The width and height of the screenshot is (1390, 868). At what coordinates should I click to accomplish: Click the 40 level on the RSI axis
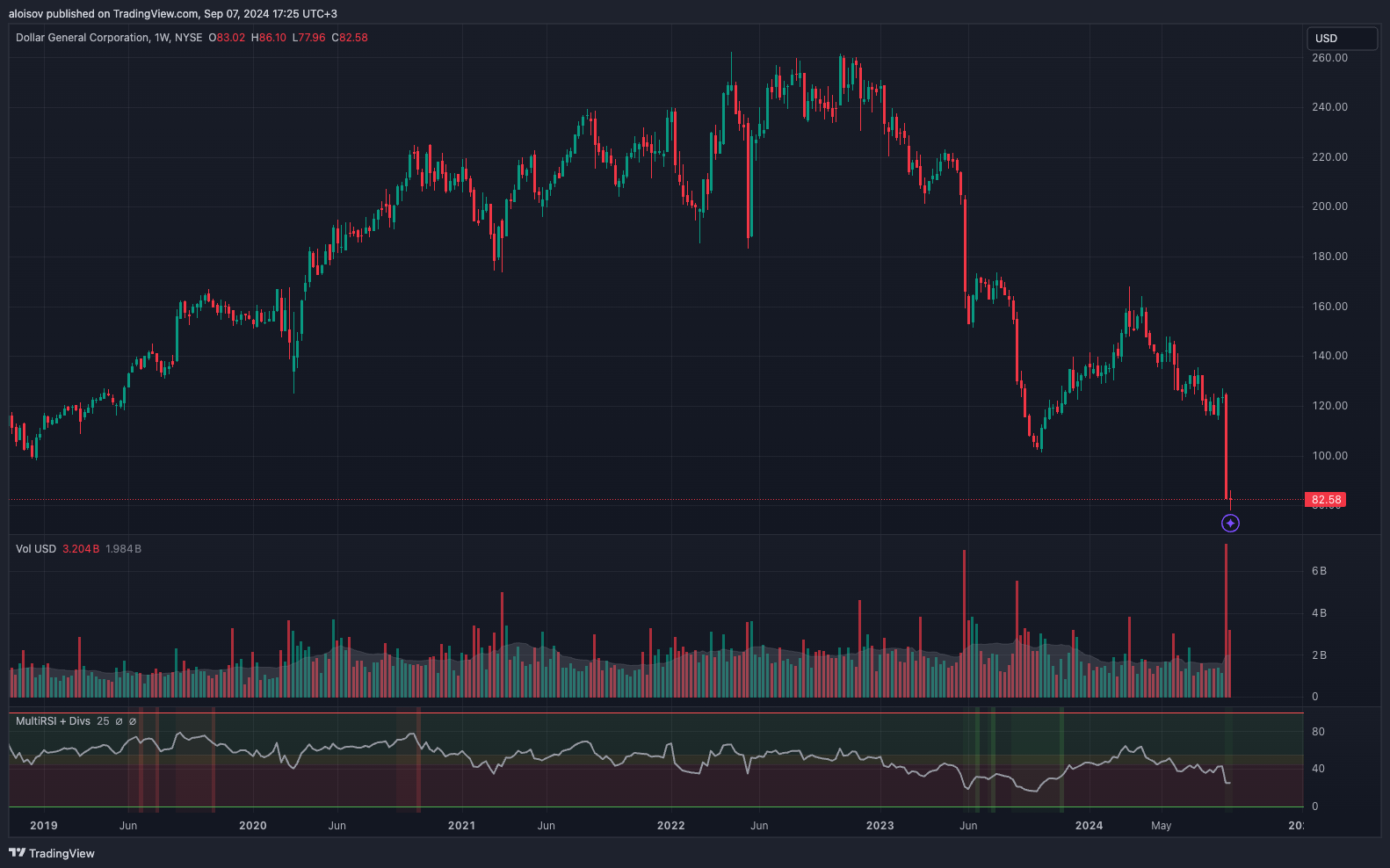1318,769
